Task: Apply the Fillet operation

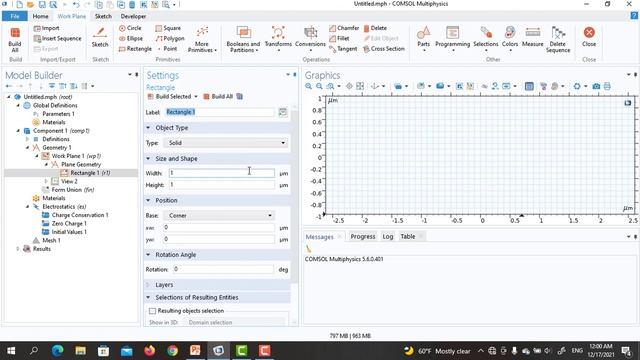Action: [339, 38]
